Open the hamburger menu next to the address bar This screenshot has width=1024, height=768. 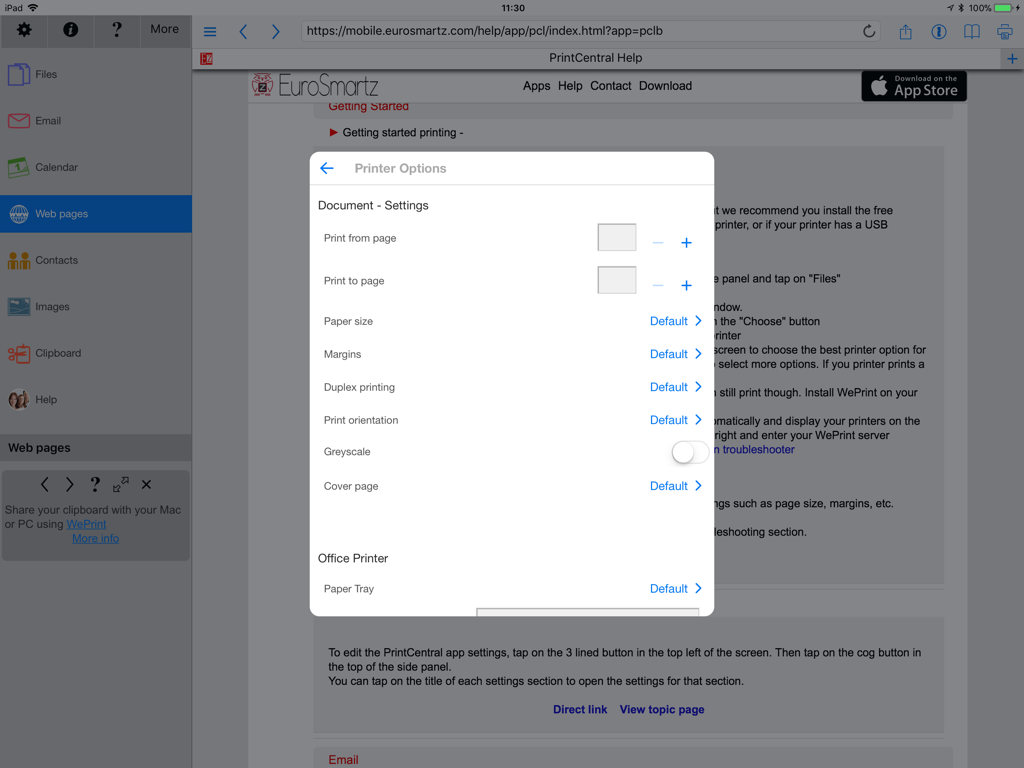tap(209, 31)
